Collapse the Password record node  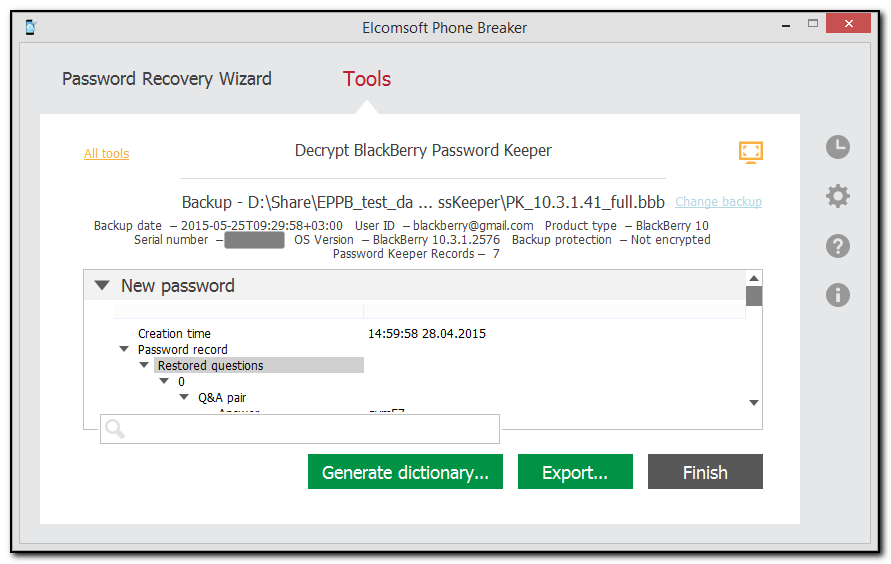(x=124, y=350)
